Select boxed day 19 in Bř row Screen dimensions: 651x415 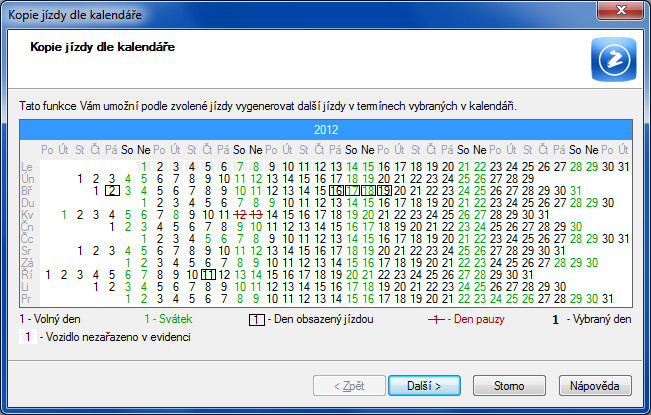[x=384, y=191]
